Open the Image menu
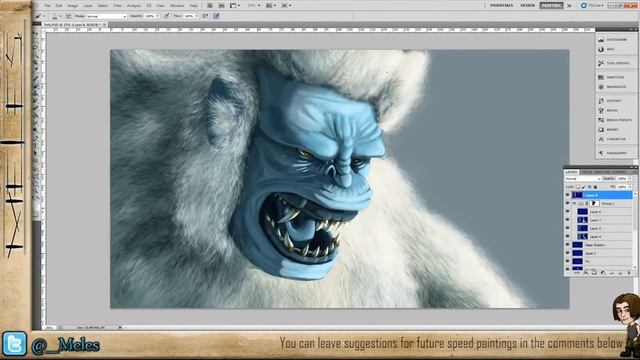This screenshot has width=640, height=360. click(73, 6)
